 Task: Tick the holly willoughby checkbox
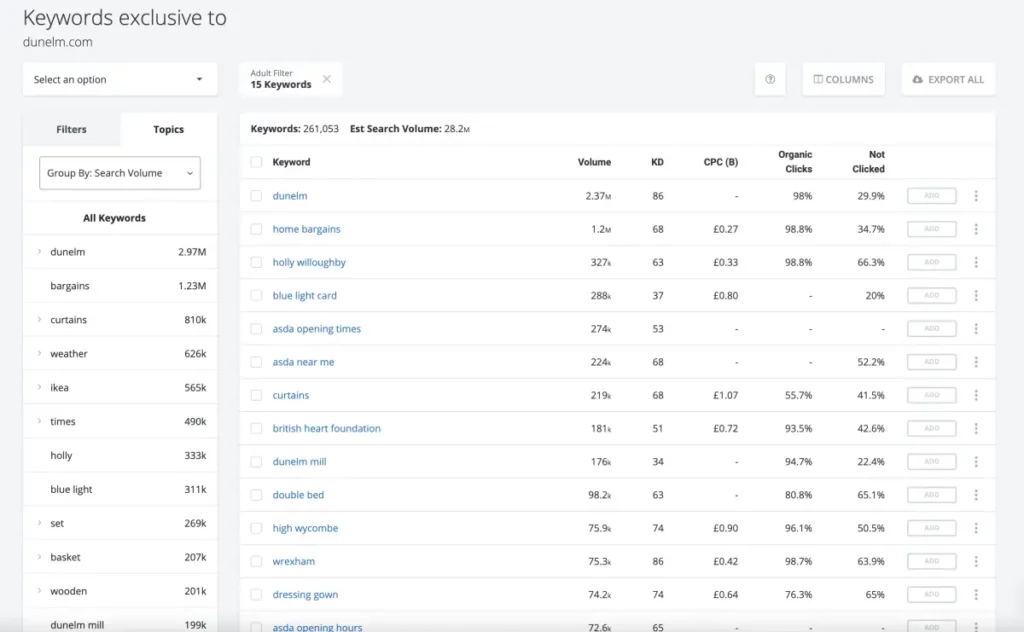[x=256, y=262]
